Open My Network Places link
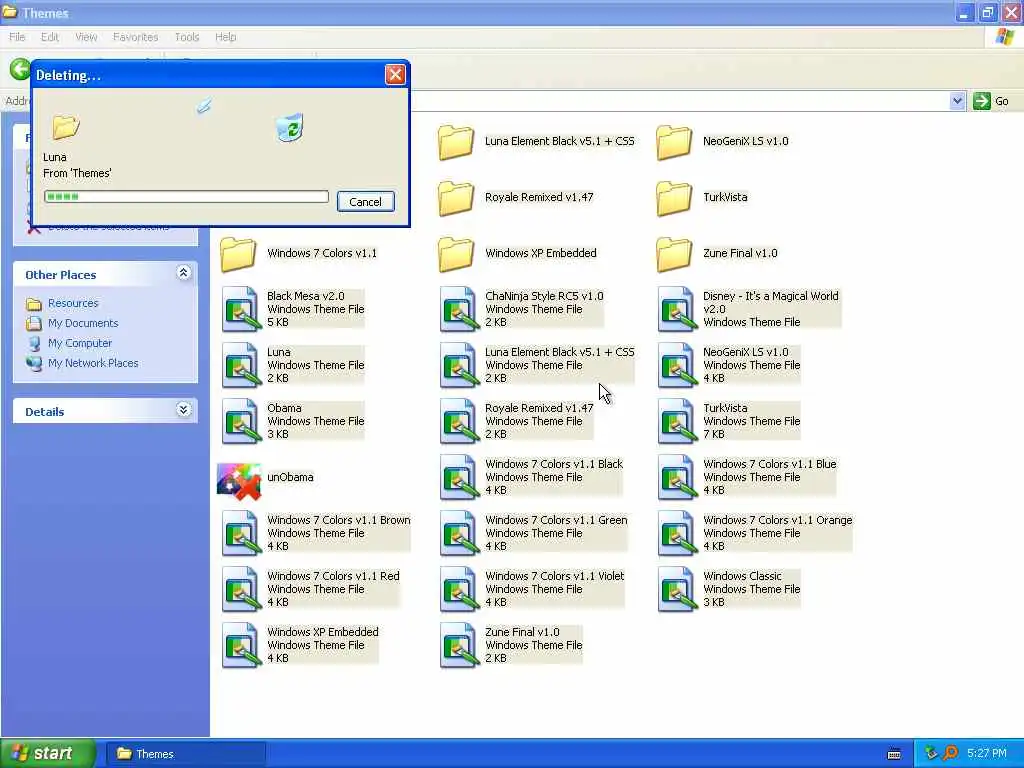 [93, 363]
